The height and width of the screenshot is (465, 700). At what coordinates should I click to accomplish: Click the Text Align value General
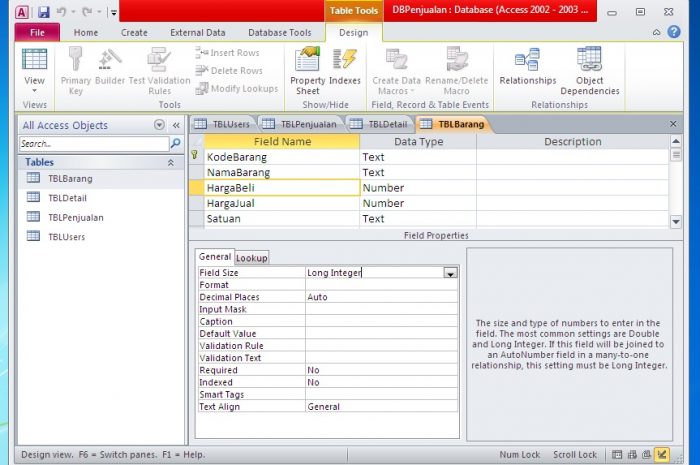(x=381, y=407)
